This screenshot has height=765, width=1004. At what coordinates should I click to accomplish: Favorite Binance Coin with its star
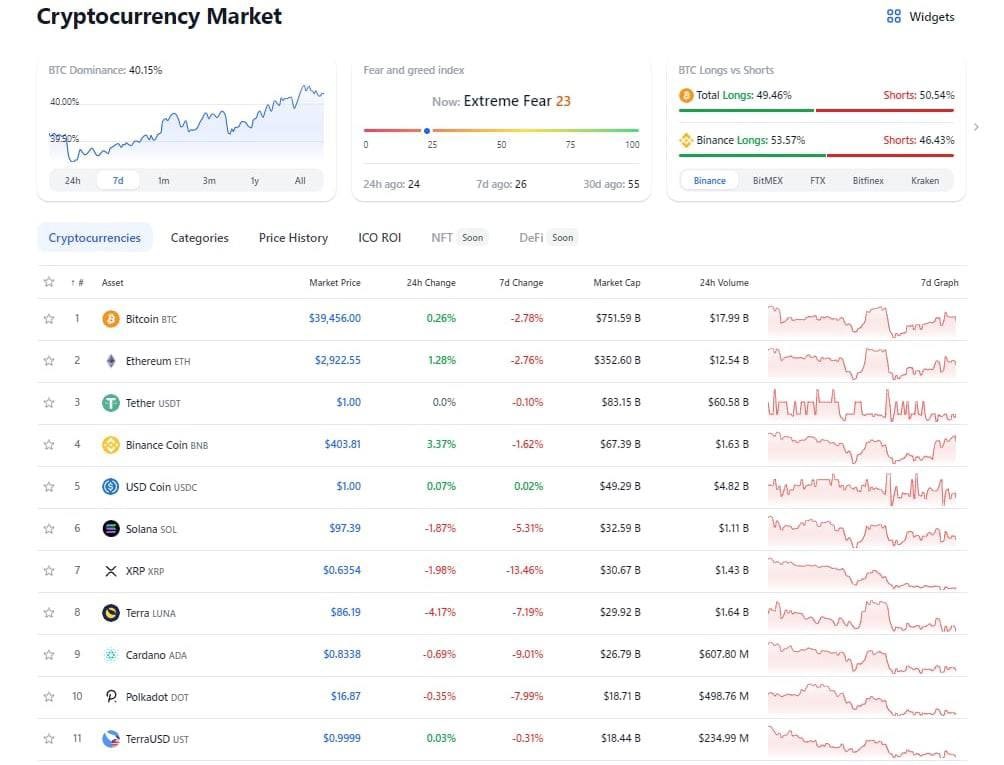[x=49, y=445]
